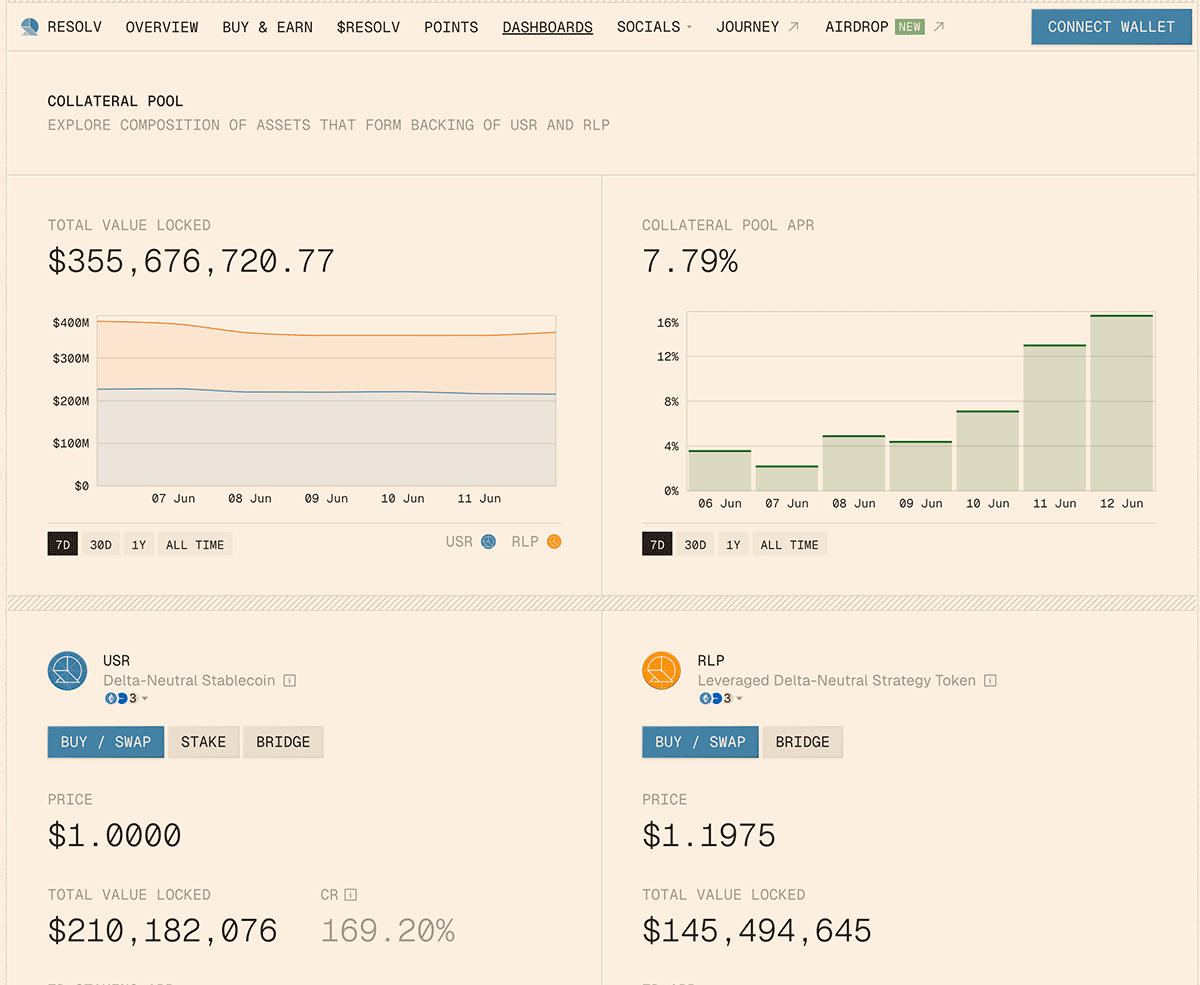
Task: Click info icon next to Delta-Neutral Stablecoin
Action: pos(289,681)
